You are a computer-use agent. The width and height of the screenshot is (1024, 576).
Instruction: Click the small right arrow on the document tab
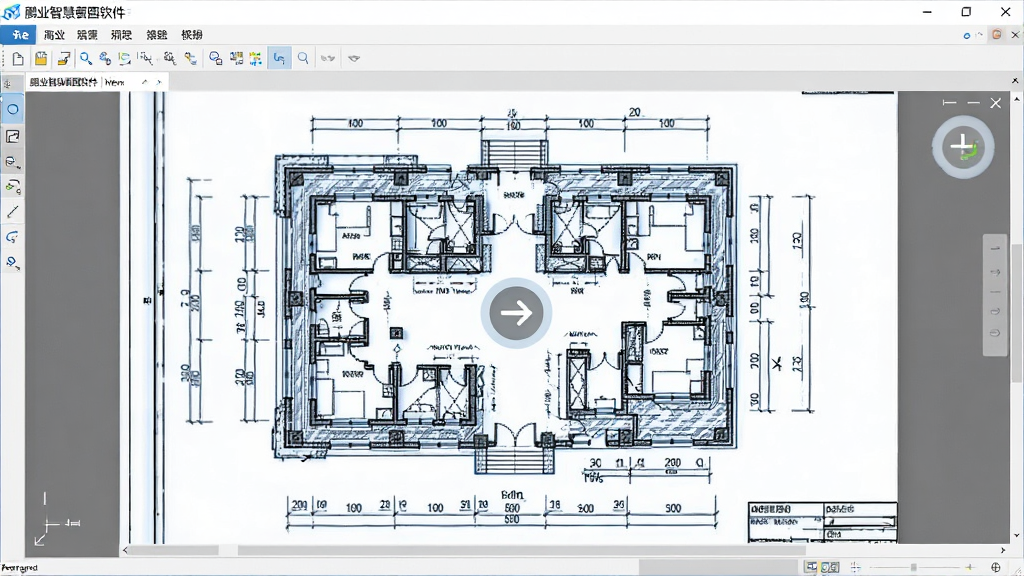tap(159, 82)
